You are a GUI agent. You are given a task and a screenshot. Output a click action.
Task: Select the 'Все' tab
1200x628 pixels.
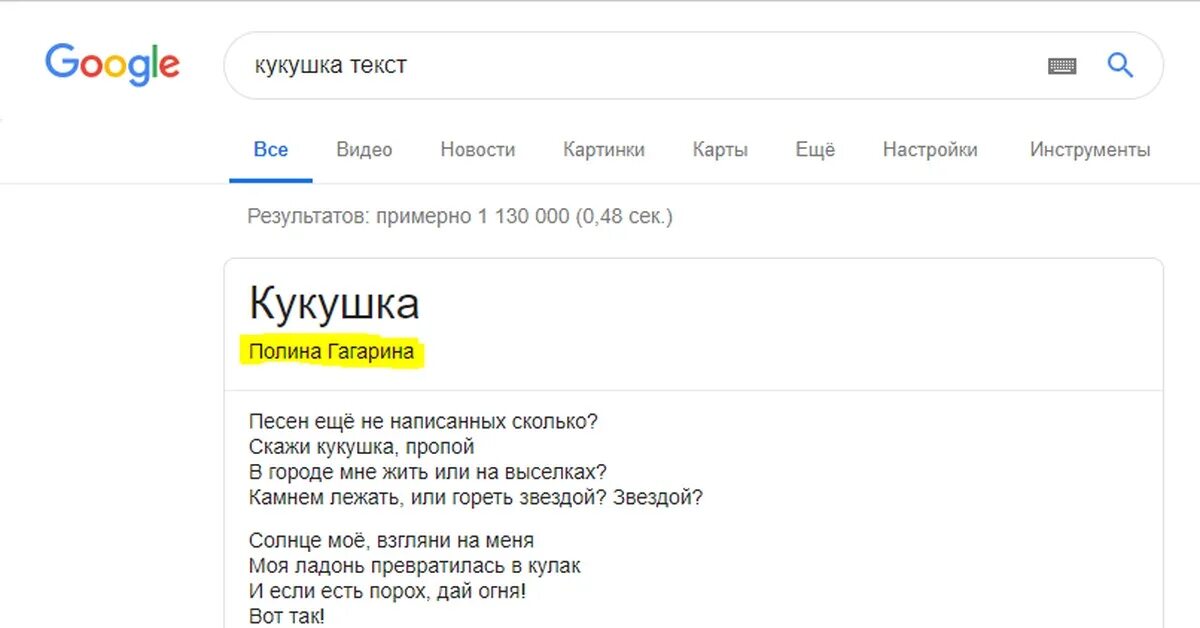point(271,150)
